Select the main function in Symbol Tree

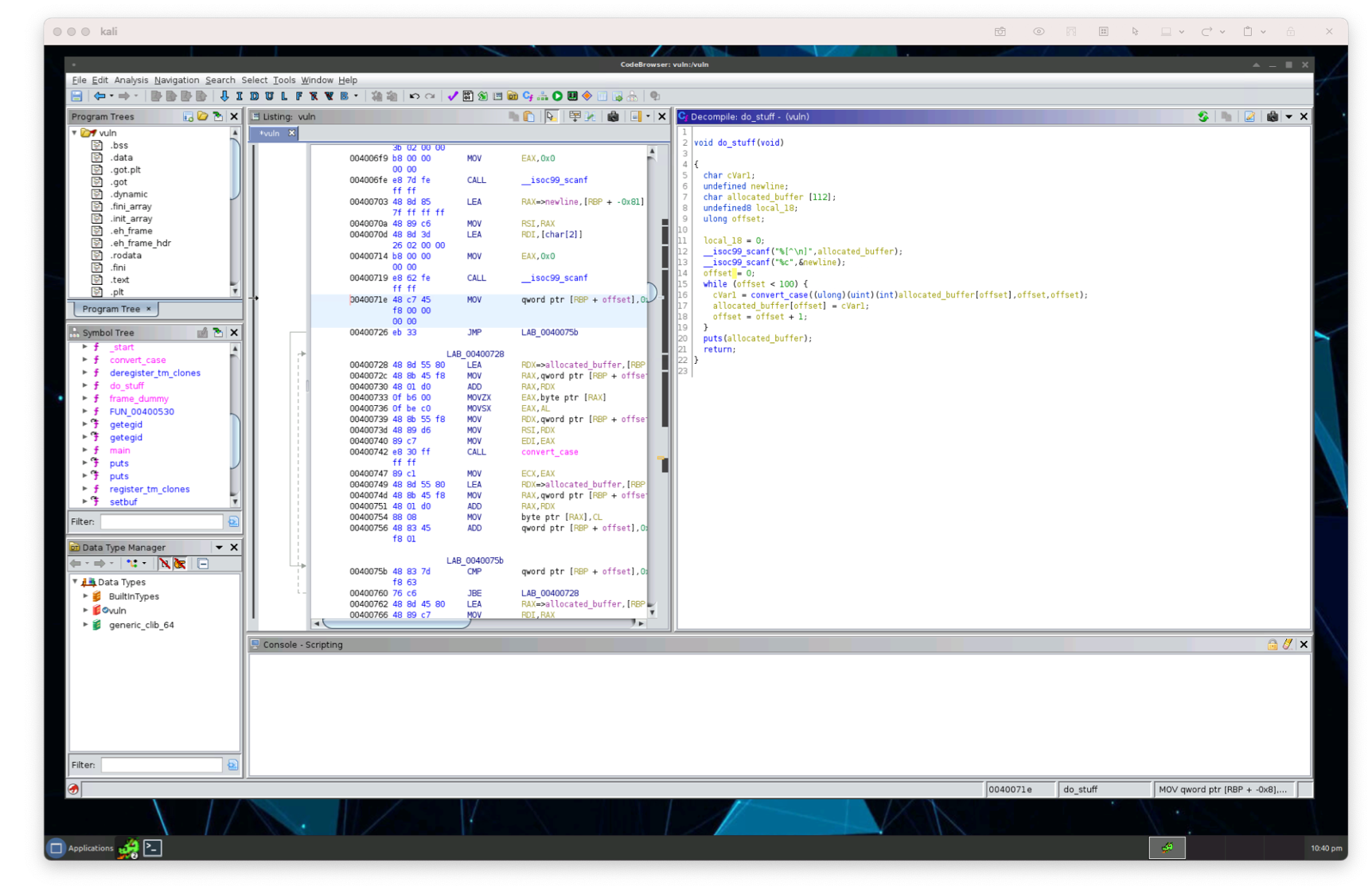point(119,451)
